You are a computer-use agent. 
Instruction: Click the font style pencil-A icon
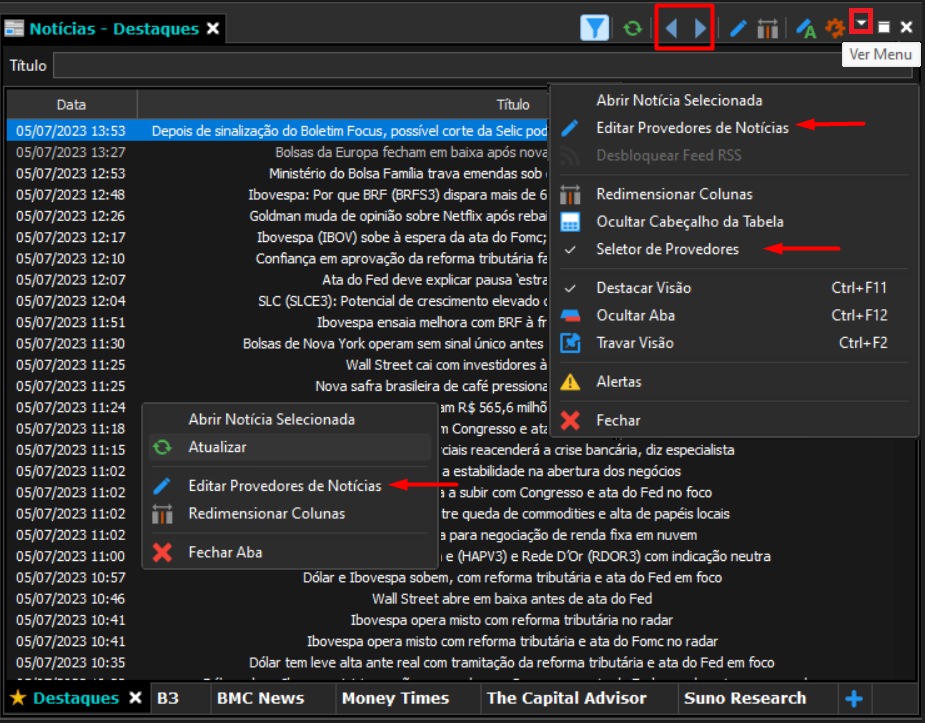[805, 28]
